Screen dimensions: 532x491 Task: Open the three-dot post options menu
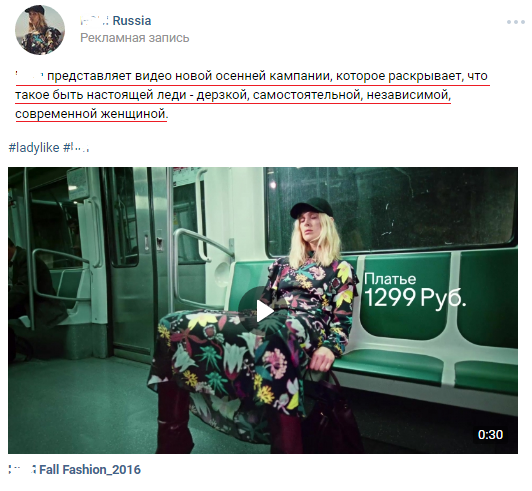pyautogui.click(x=516, y=22)
